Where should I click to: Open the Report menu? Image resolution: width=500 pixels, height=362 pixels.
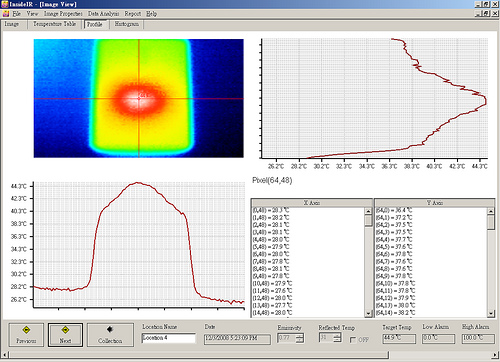[x=133, y=14]
